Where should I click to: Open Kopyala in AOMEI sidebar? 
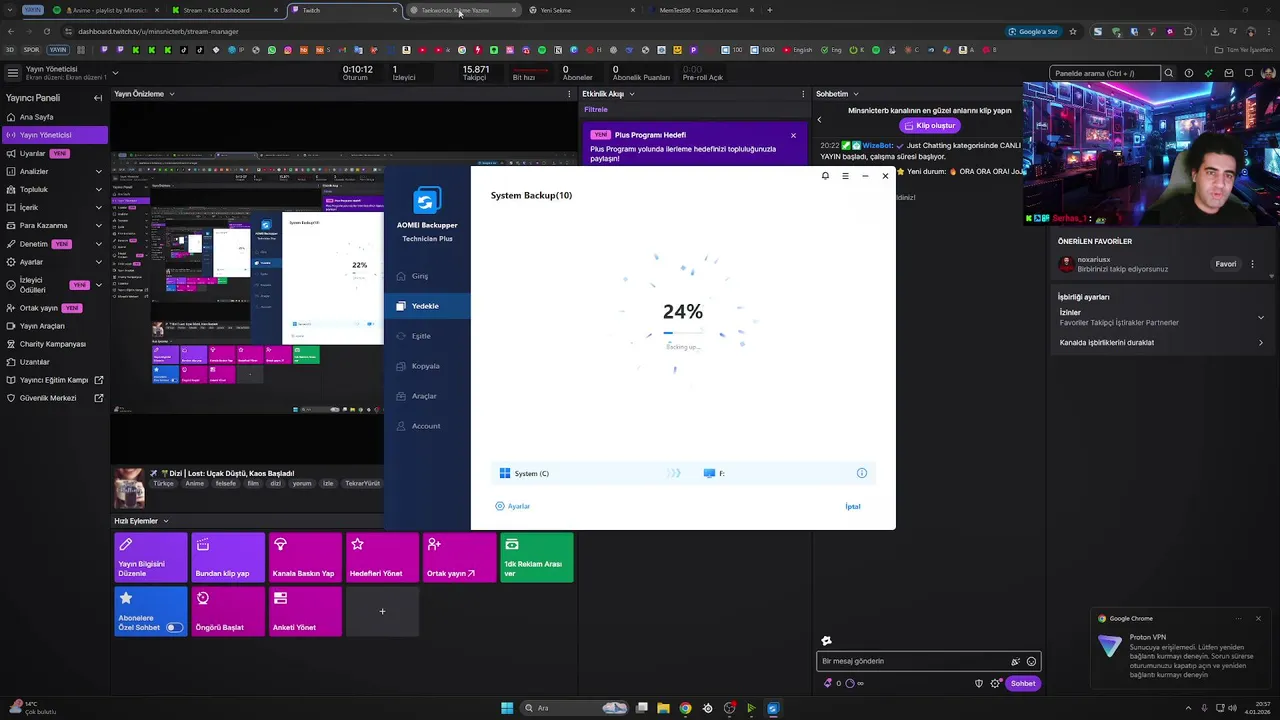tap(427, 366)
